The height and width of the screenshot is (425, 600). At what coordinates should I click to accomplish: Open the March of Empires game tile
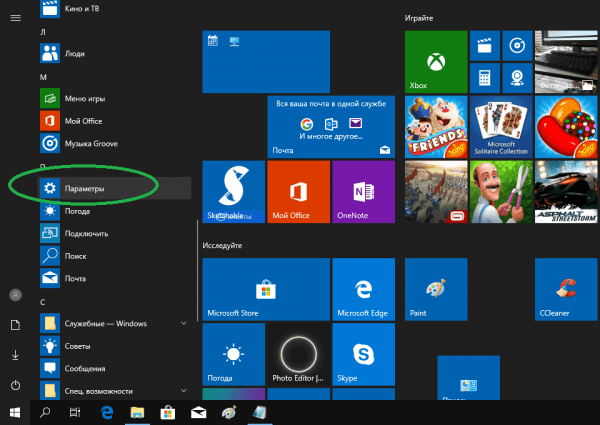point(436,192)
